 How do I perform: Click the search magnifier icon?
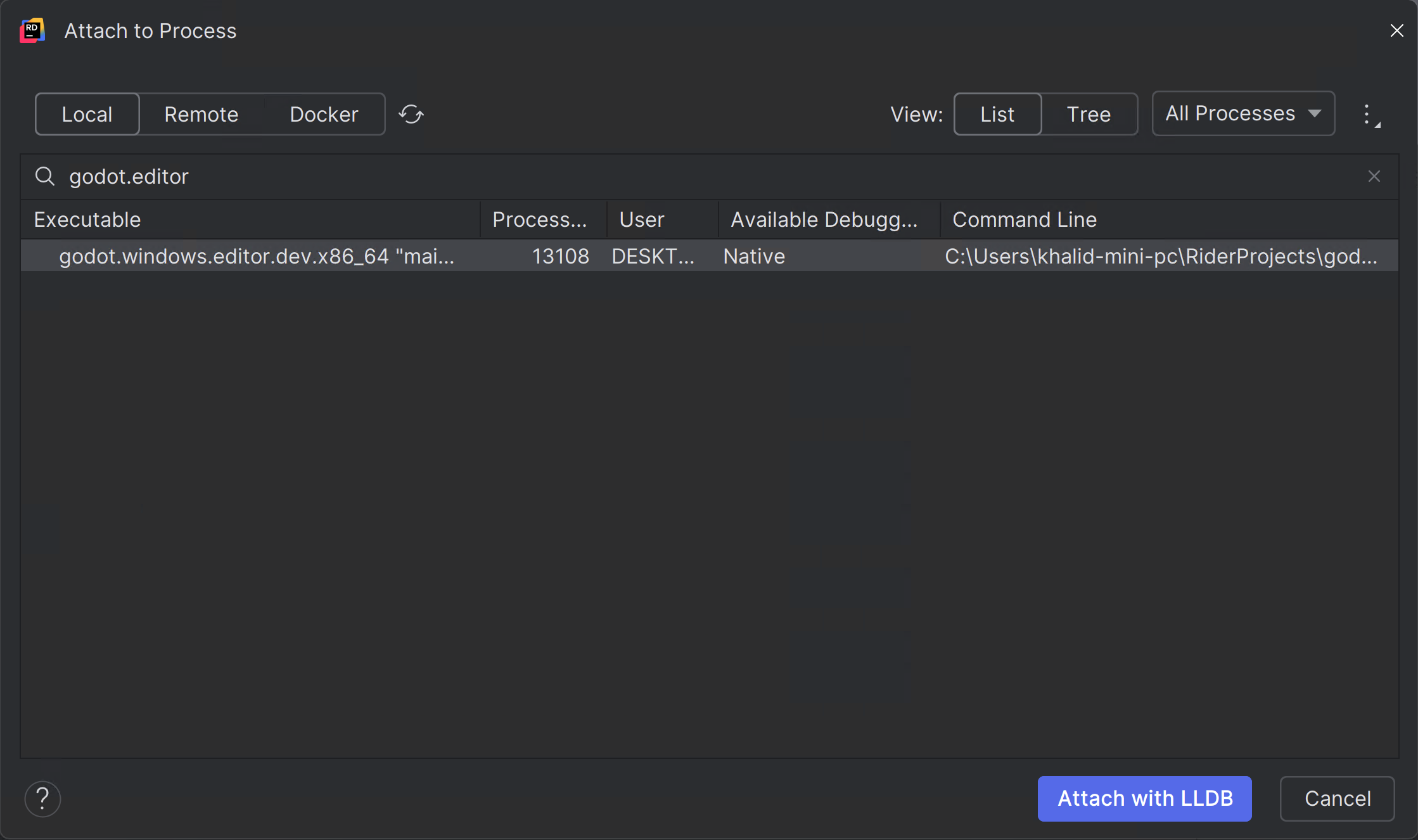[x=44, y=176]
